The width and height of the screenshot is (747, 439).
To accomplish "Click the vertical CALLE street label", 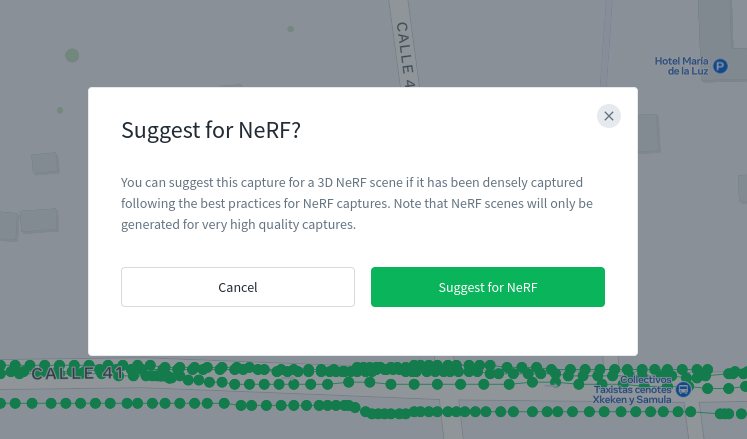I will tap(404, 53).
